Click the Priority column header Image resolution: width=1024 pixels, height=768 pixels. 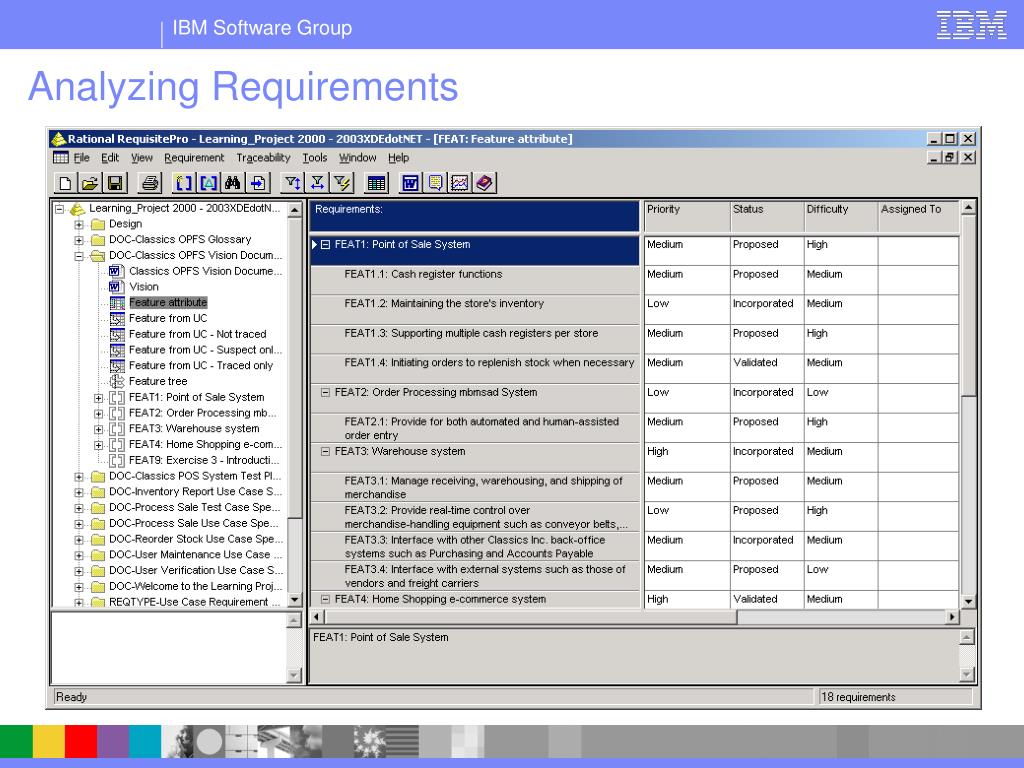click(x=687, y=216)
